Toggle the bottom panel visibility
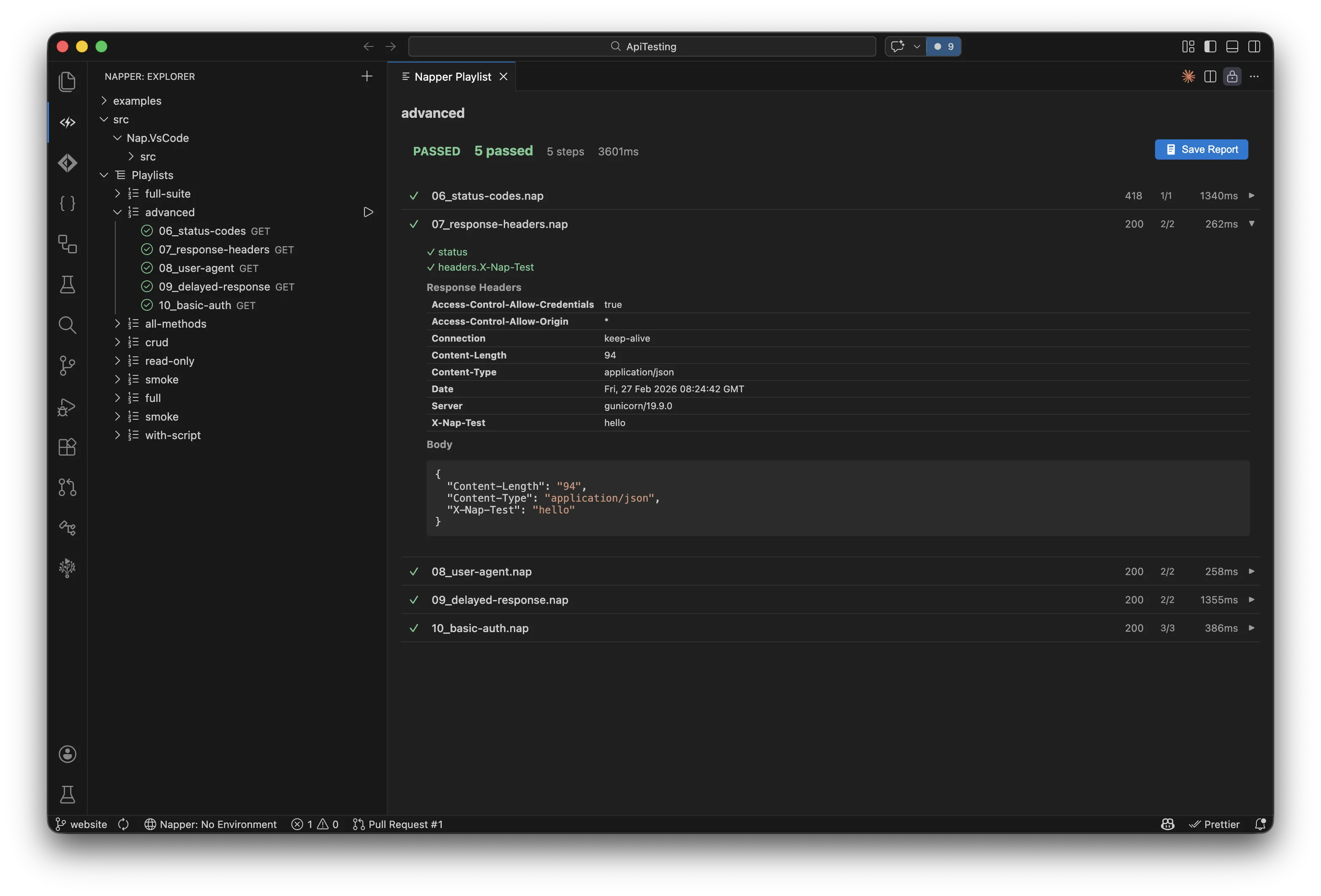Screen dimensions: 1321x896 coord(1232,46)
